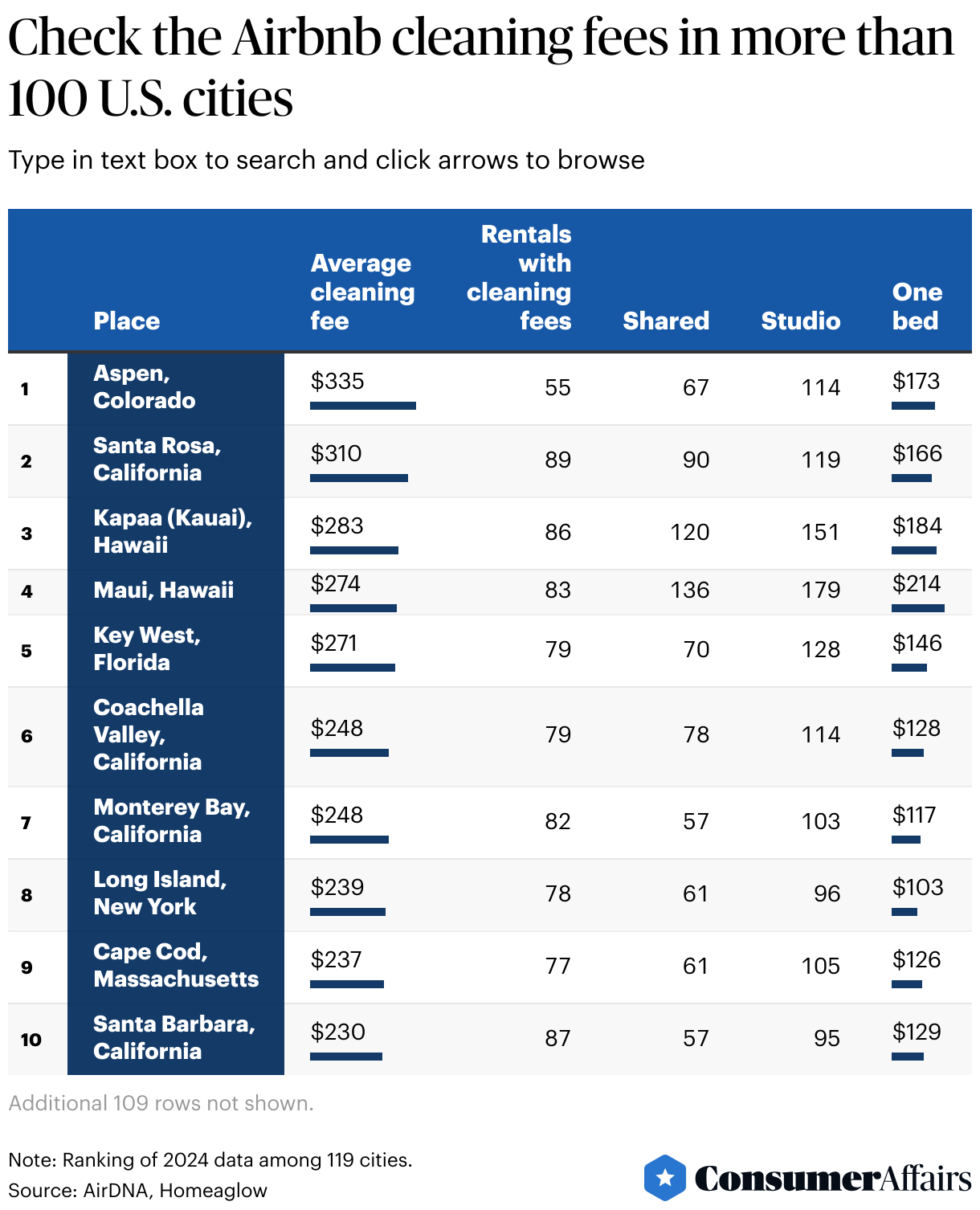Screen dimensions: 980x1210
Task: Select the Aspen, Colorado row
Action: [x=490, y=389]
